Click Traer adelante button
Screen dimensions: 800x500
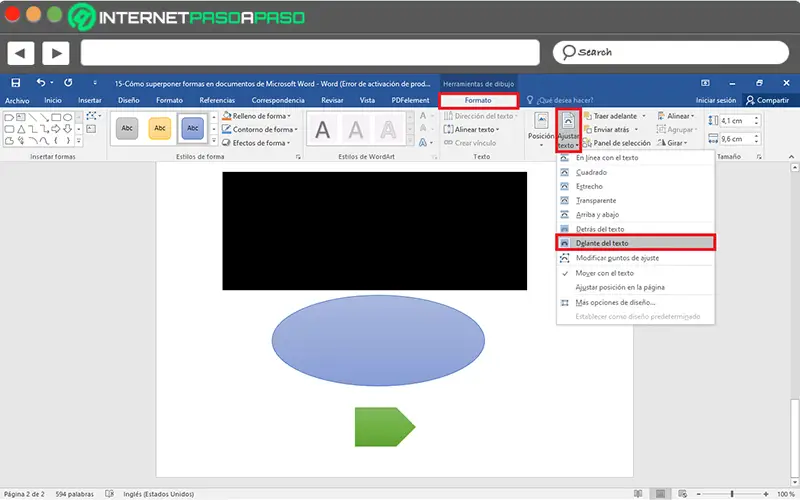(x=611, y=116)
